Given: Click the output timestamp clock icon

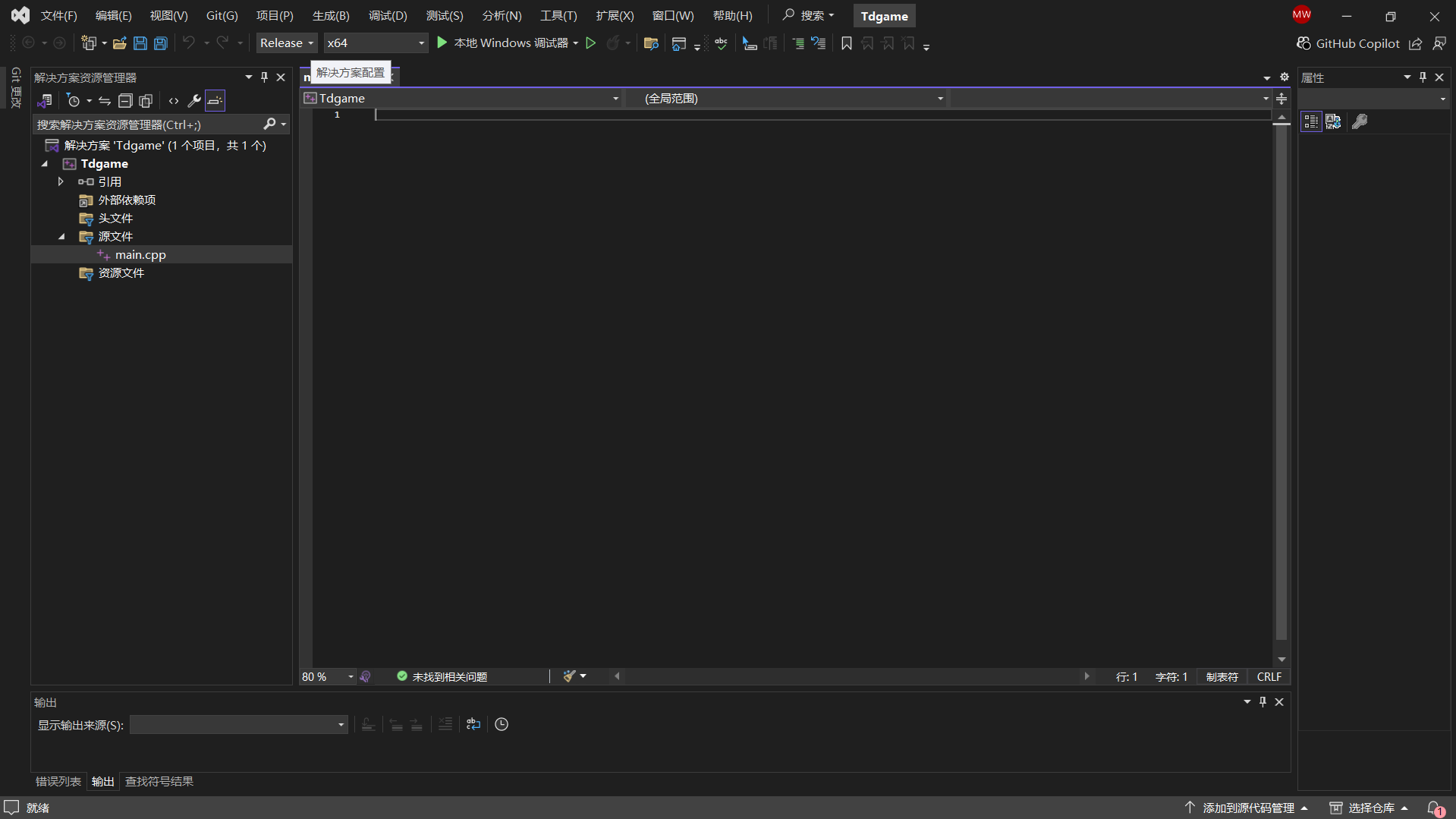Looking at the screenshot, I should (502, 725).
